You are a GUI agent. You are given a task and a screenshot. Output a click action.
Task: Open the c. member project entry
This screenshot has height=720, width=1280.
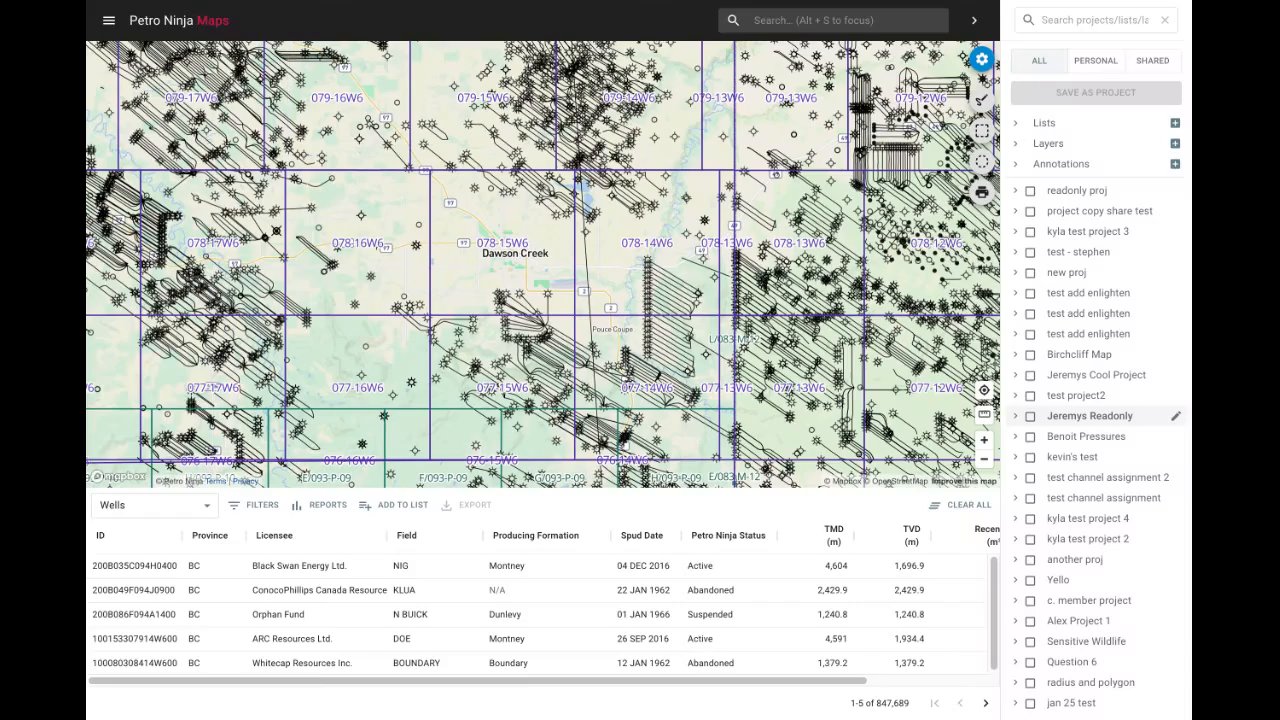tap(1089, 601)
